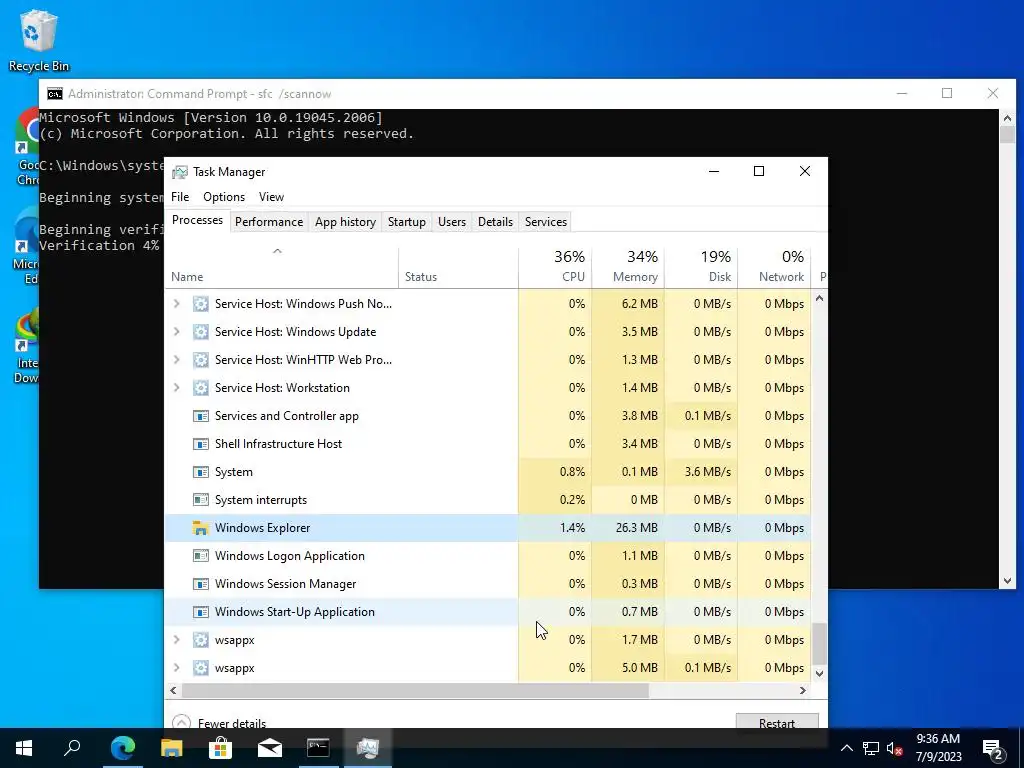Launch Microsoft Edge from taskbar

[122, 748]
